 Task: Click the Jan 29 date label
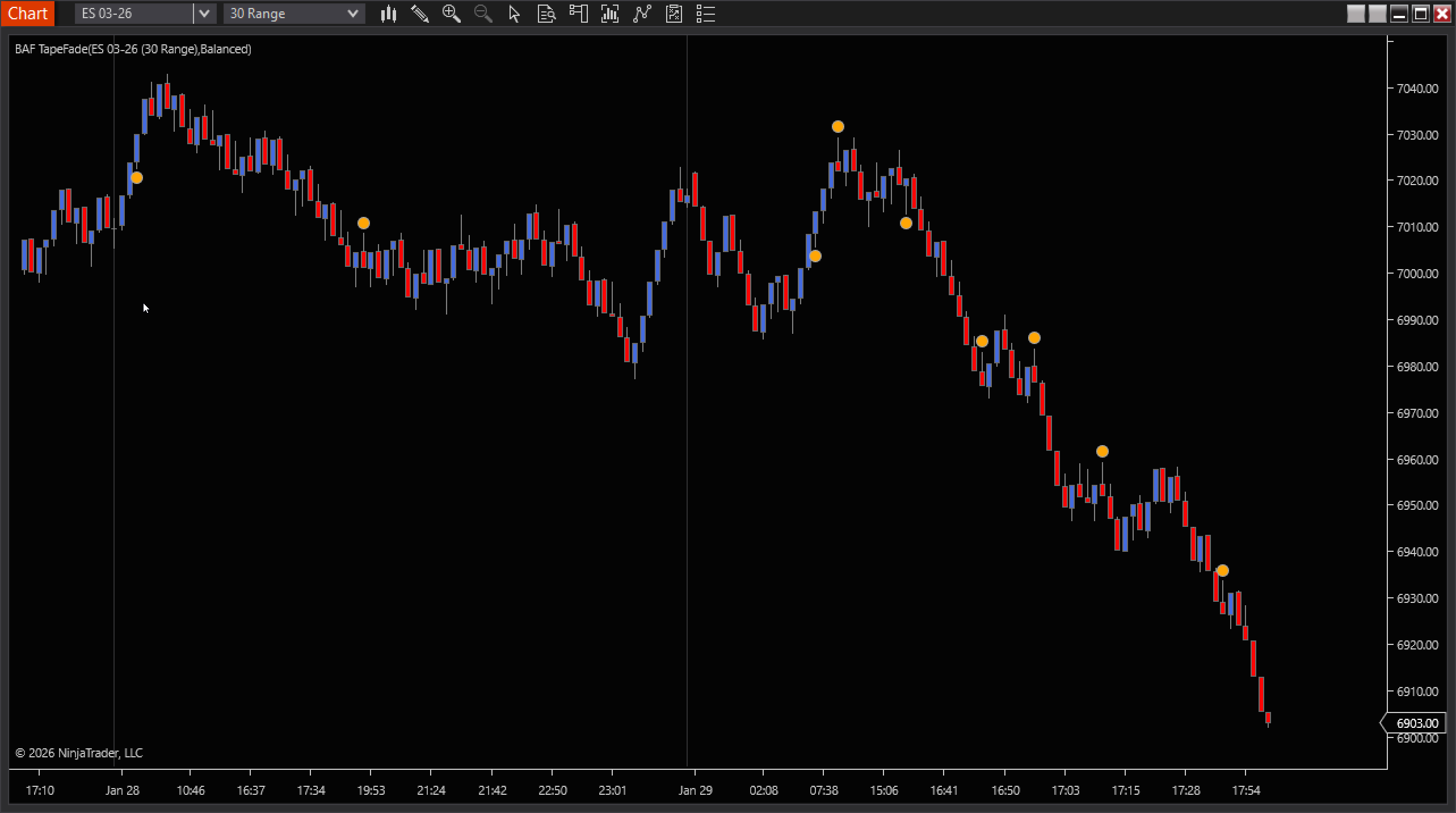pos(695,790)
